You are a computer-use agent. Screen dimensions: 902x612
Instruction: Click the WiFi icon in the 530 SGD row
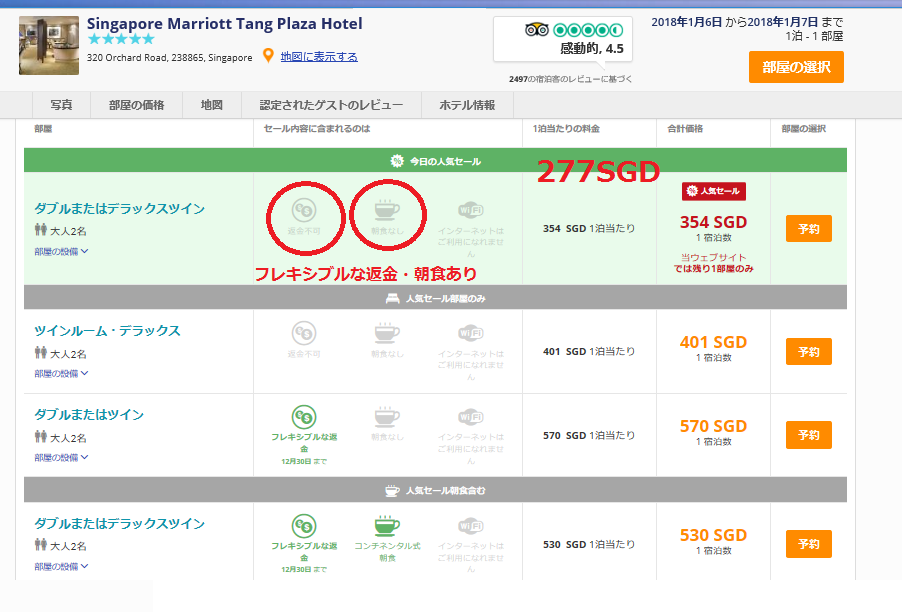point(471,526)
